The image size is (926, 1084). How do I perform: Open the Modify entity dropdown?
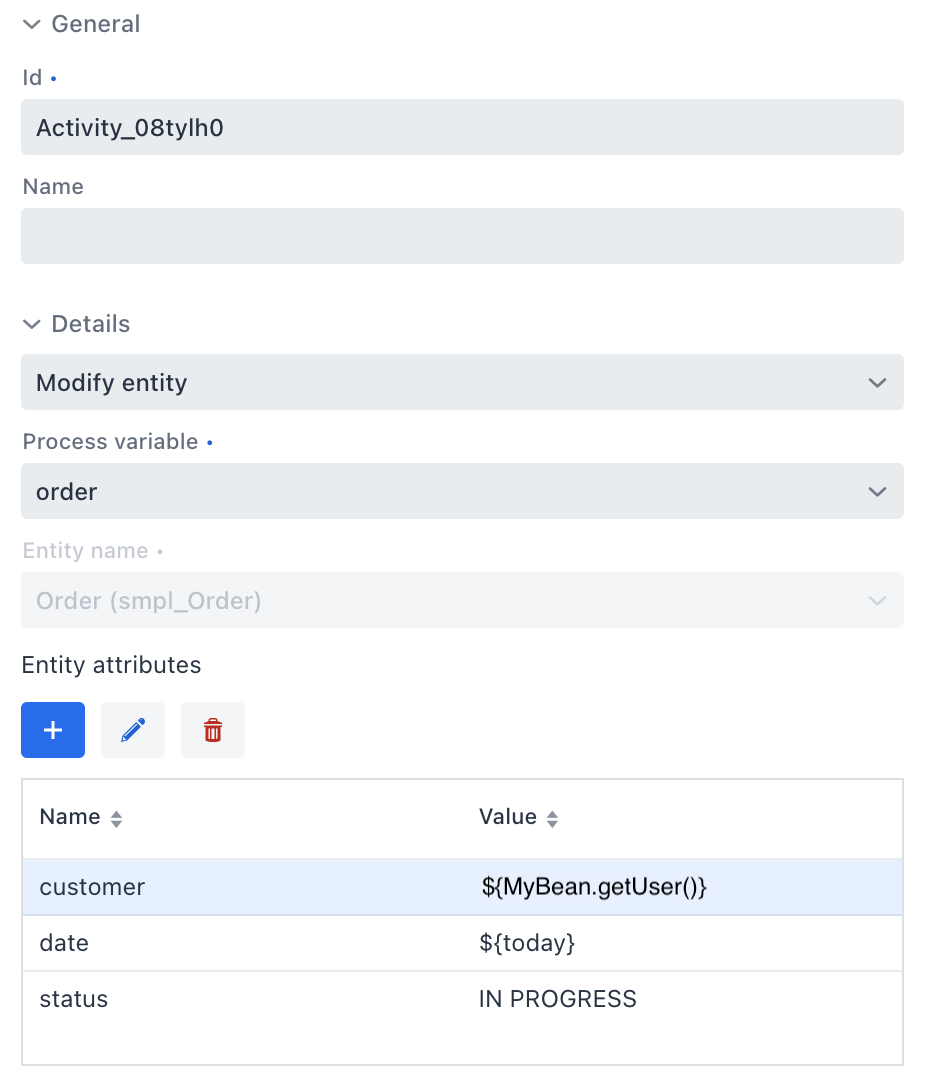tap(462, 382)
